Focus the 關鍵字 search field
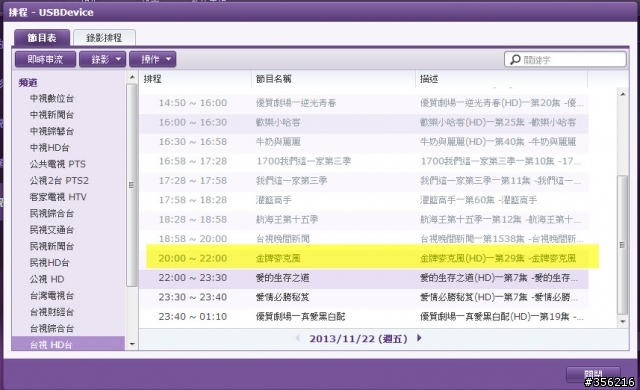Screen dimensions: 640x390 pyautogui.click(x=565, y=60)
